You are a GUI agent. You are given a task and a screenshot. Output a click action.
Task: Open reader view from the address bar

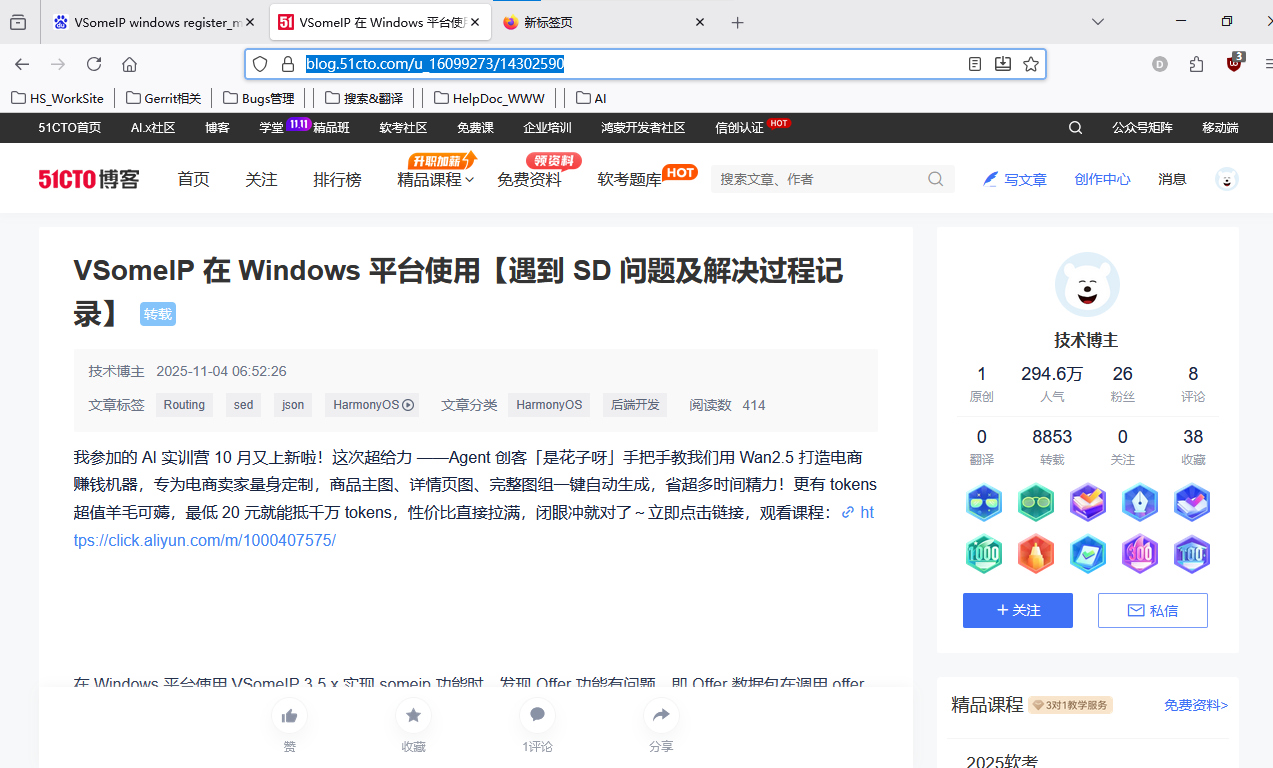[974, 64]
